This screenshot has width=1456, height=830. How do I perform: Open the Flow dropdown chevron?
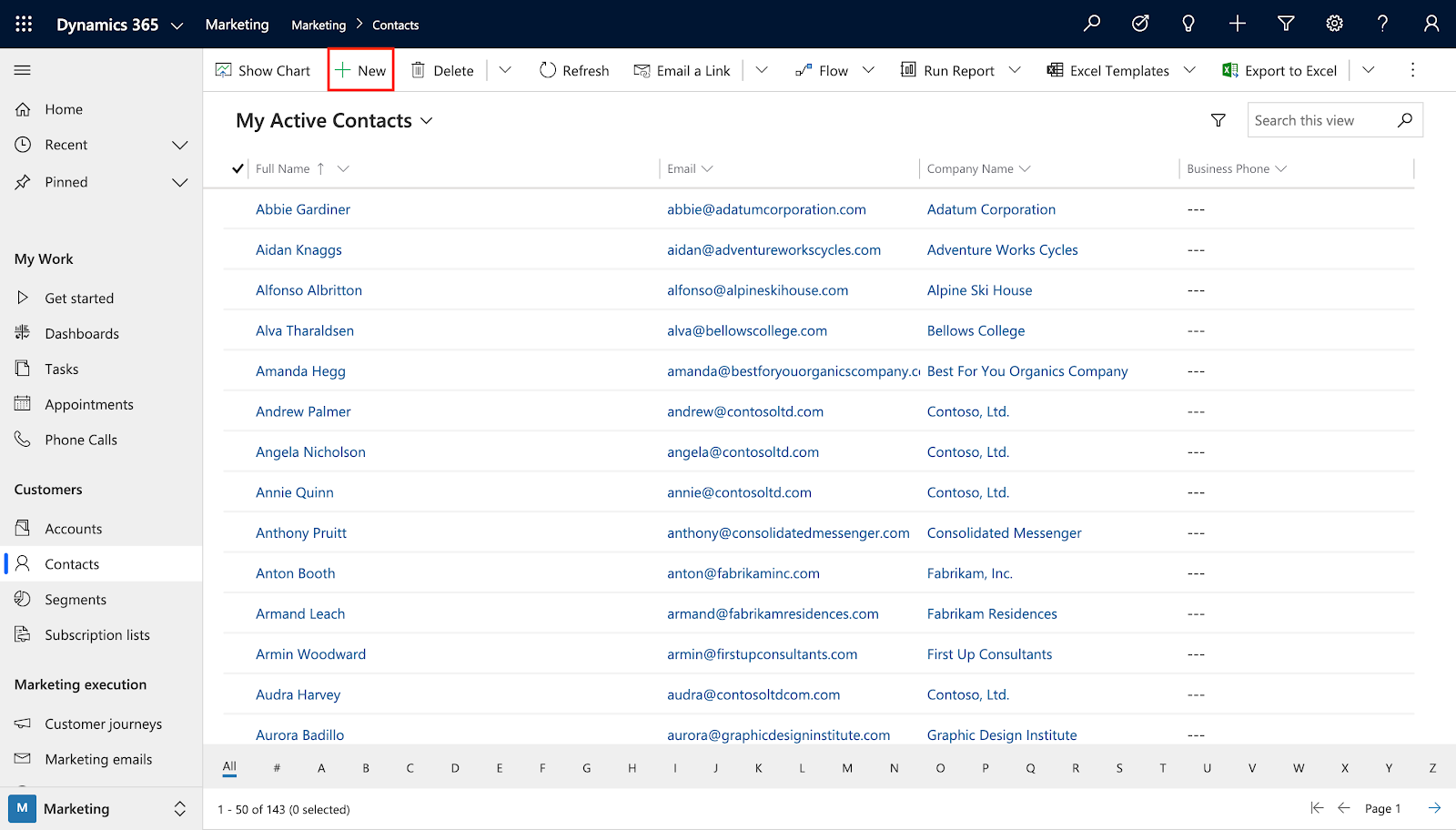point(868,70)
